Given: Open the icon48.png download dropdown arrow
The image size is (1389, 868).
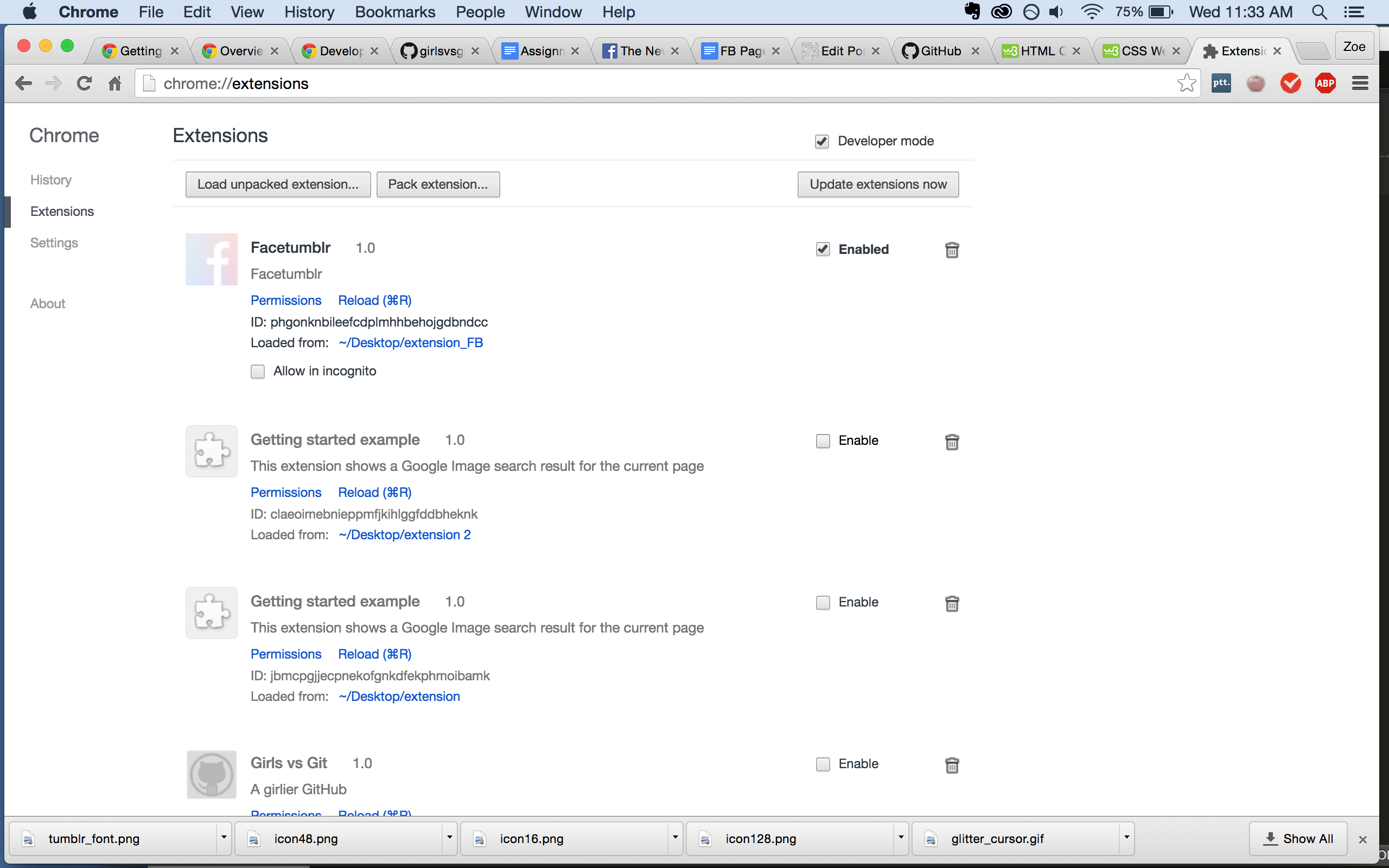Looking at the screenshot, I should click(x=449, y=838).
